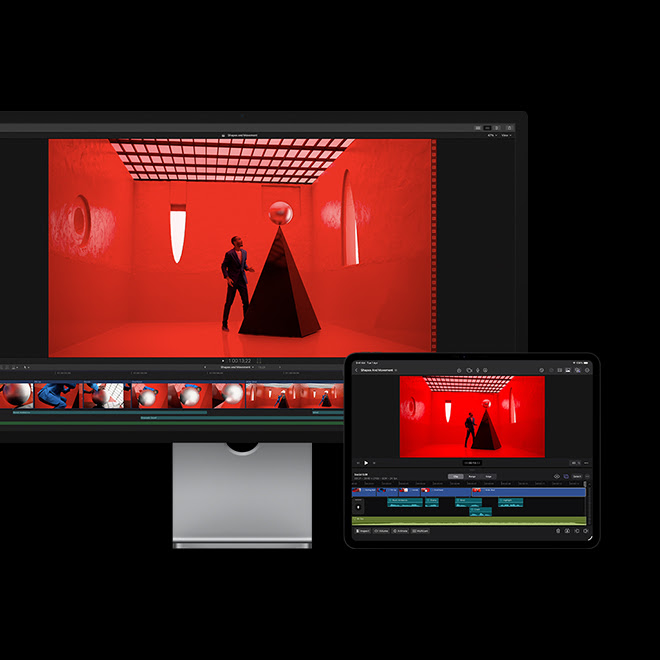Tap the last center toolbar icon after microphone
The image size is (660, 660).
[x=485, y=370]
